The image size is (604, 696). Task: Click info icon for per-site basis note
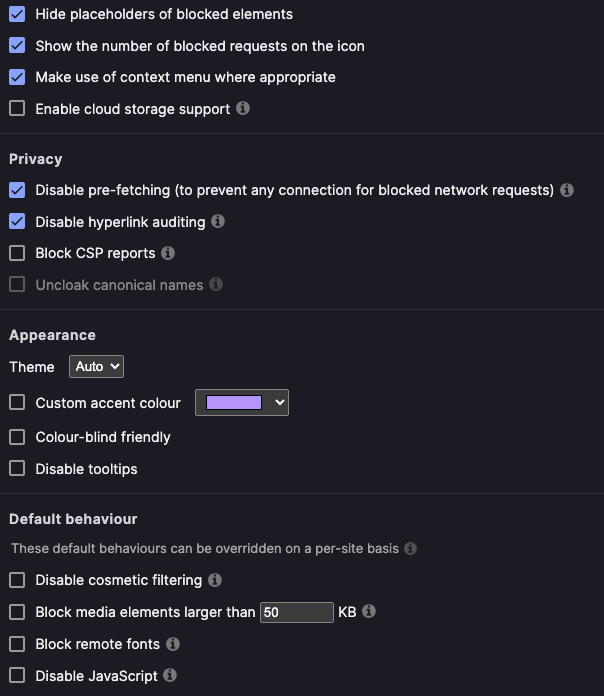pyautogui.click(x=410, y=548)
